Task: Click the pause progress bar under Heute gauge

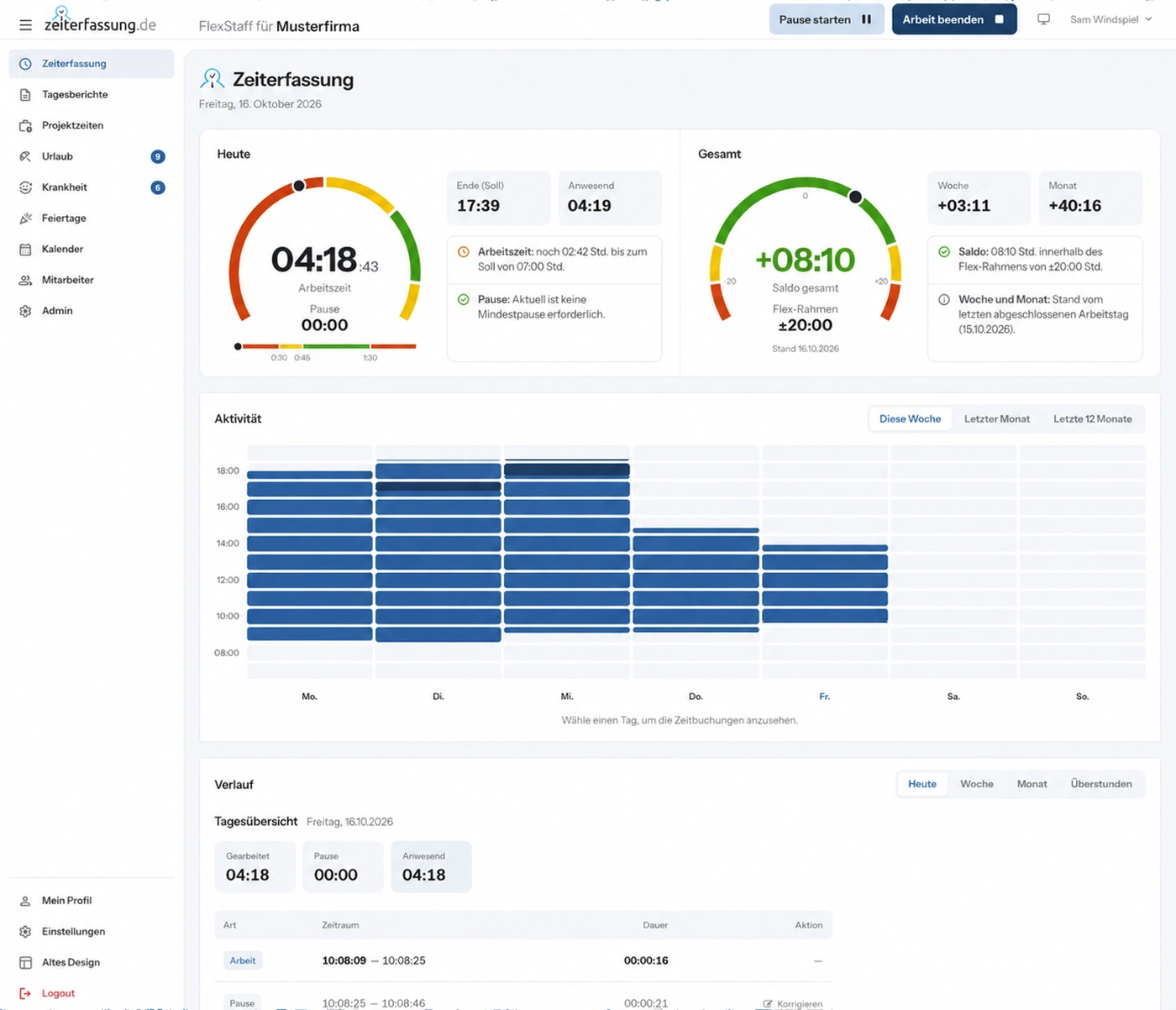Action: tap(326, 346)
